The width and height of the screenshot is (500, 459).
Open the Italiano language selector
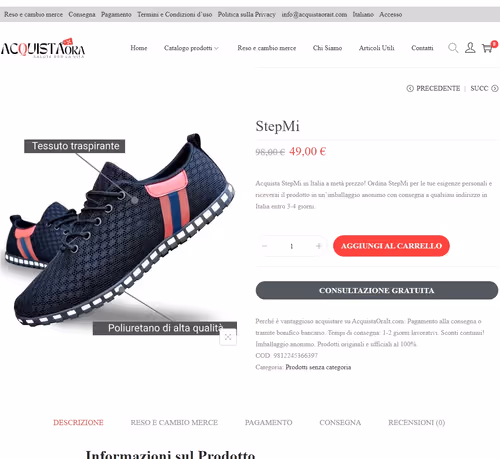pyautogui.click(x=363, y=14)
